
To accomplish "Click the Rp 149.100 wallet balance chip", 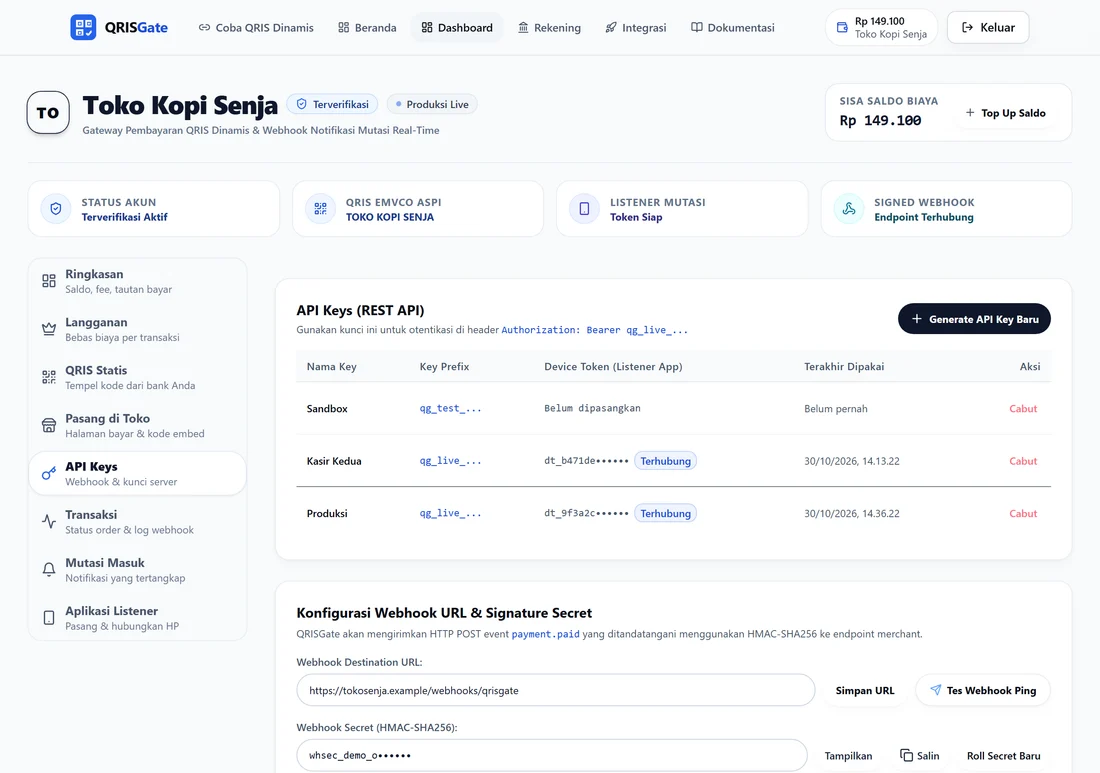I will pyautogui.click(x=882, y=27).
